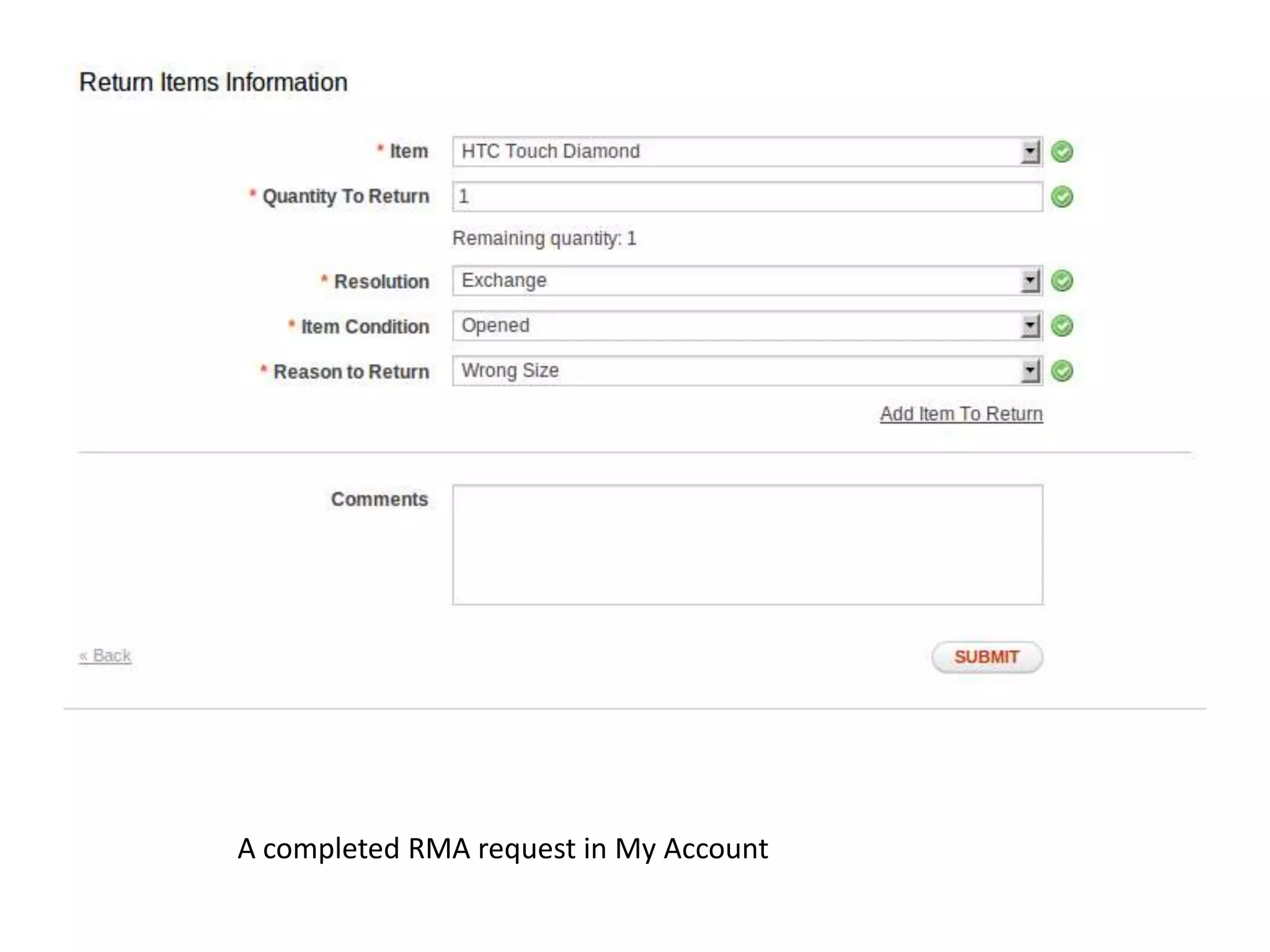Click the green checkmark beside Quantity To Return
Image resolution: width=1270 pixels, height=952 pixels.
[1062, 197]
